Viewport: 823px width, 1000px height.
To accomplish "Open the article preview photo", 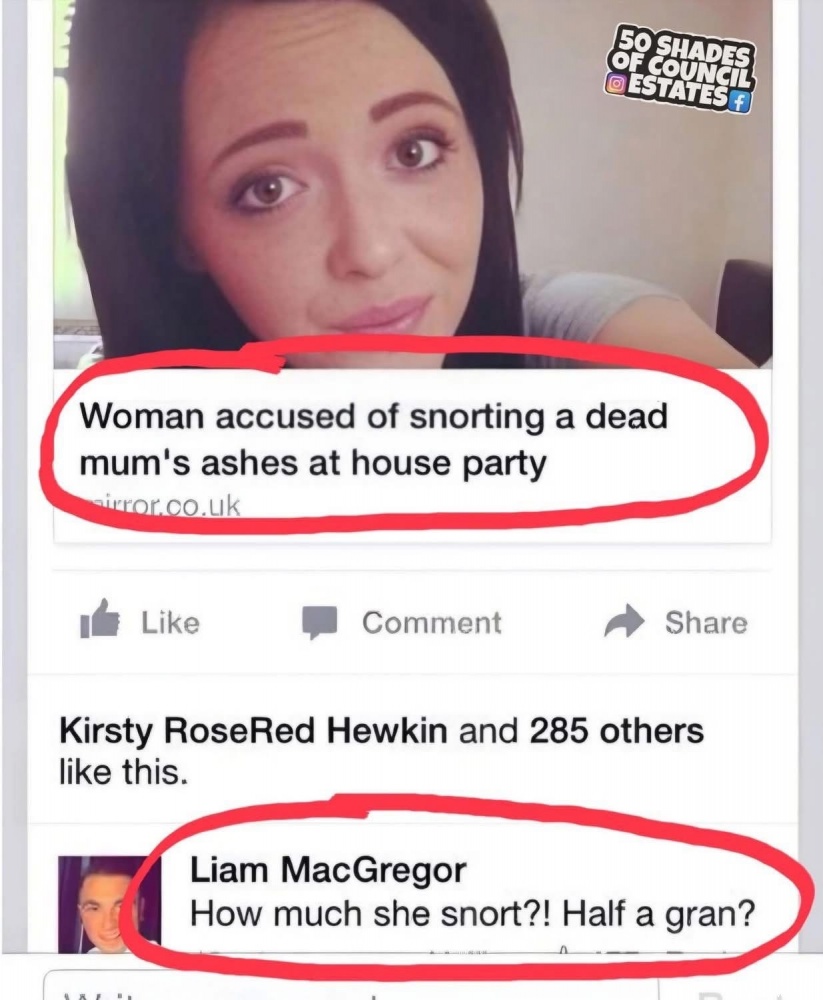I will coord(413,184).
